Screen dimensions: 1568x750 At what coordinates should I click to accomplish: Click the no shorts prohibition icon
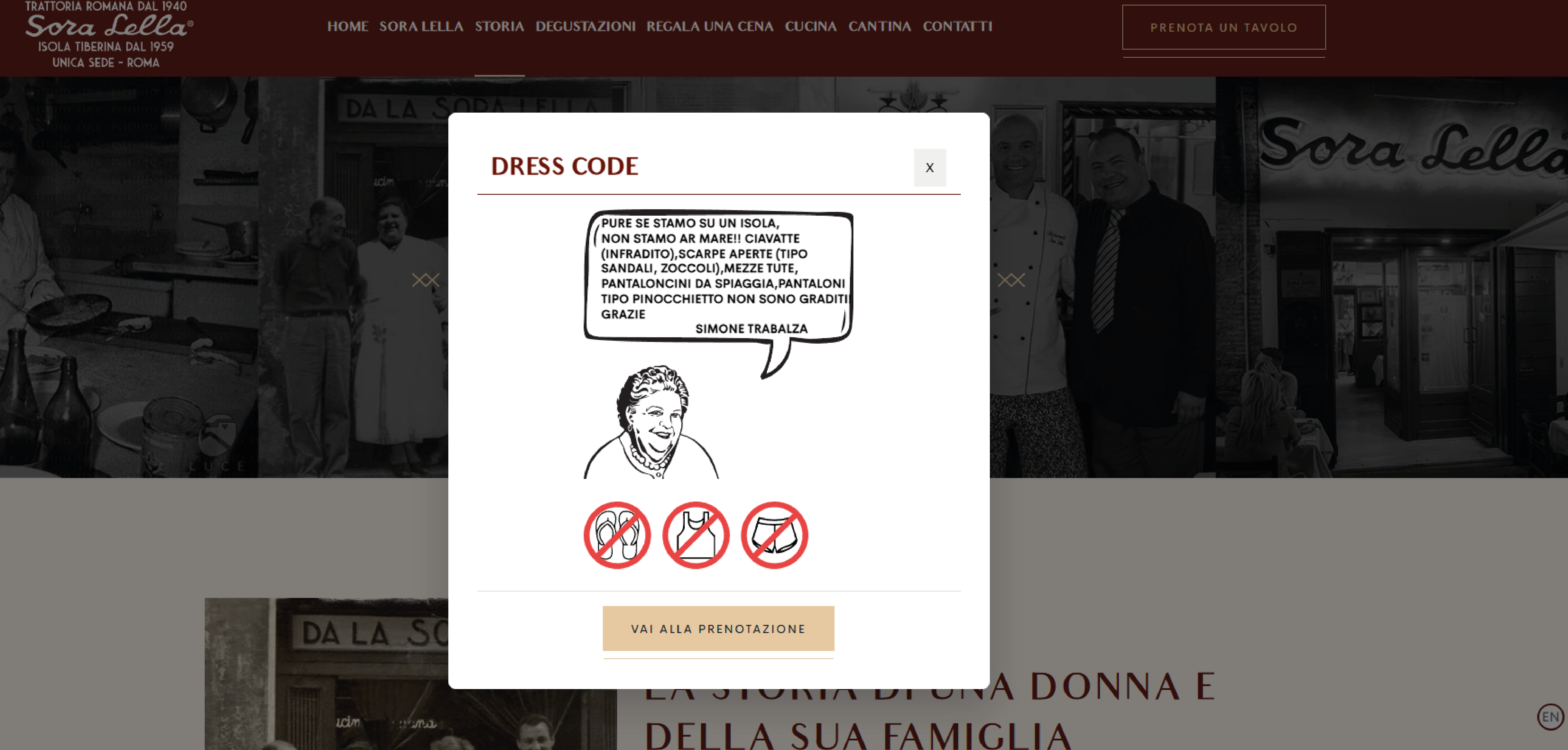pyautogui.click(x=774, y=535)
